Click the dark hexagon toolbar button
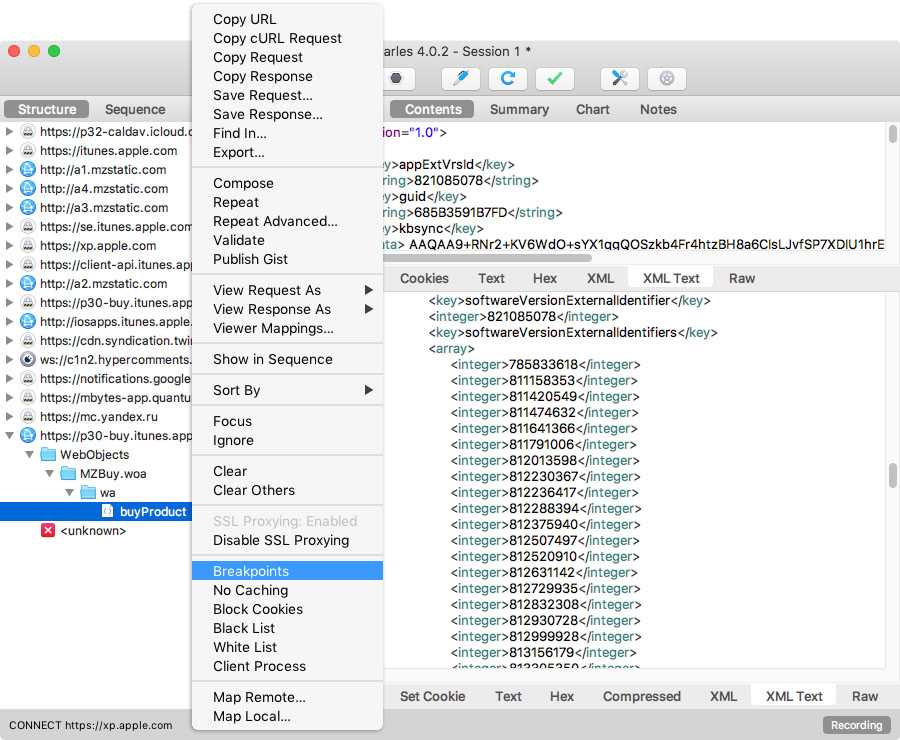The width and height of the screenshot is (900, 740). click(397, 78)
